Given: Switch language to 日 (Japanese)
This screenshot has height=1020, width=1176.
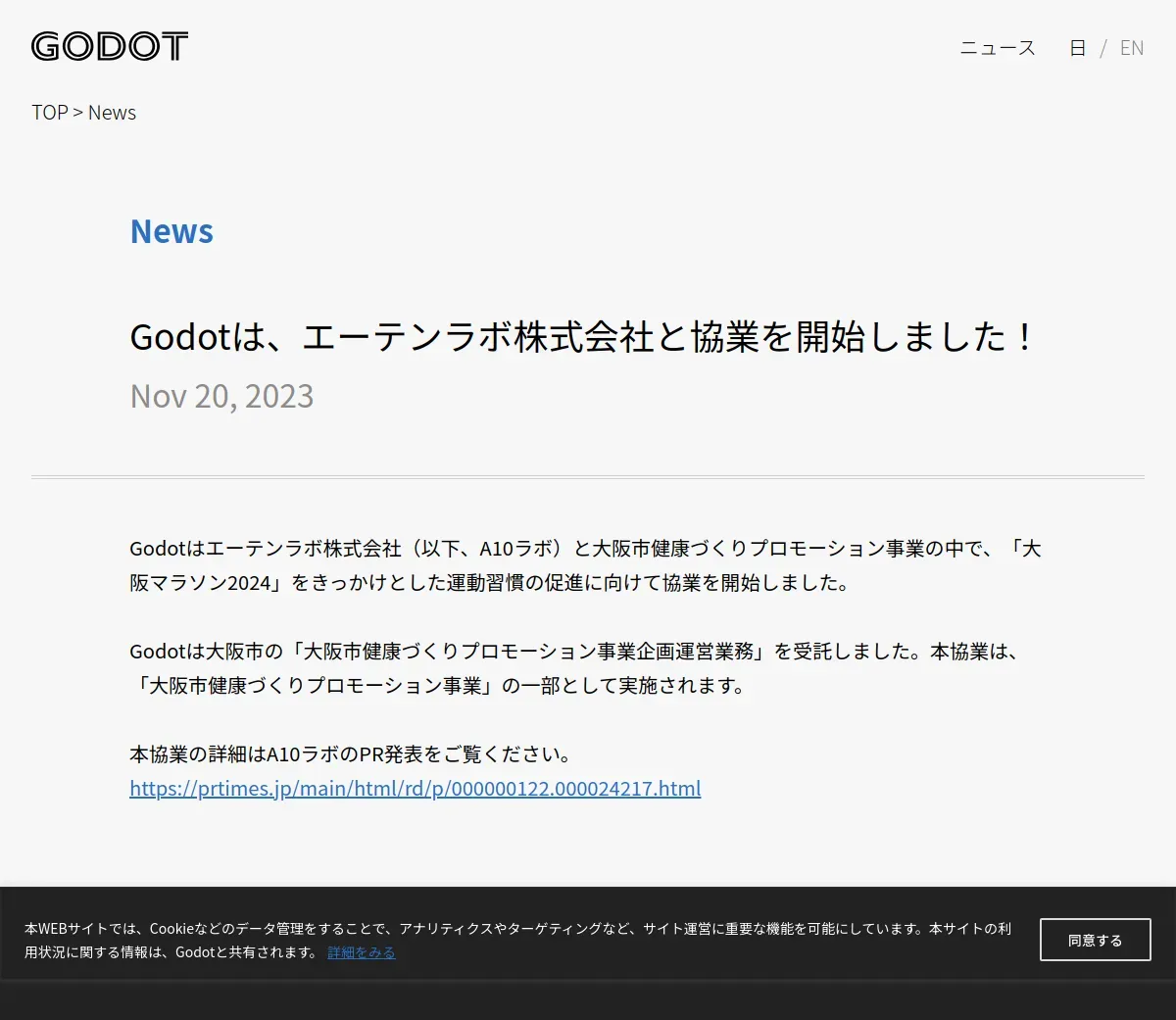Looking at the screenshot, I should (x=1077, y=48).
